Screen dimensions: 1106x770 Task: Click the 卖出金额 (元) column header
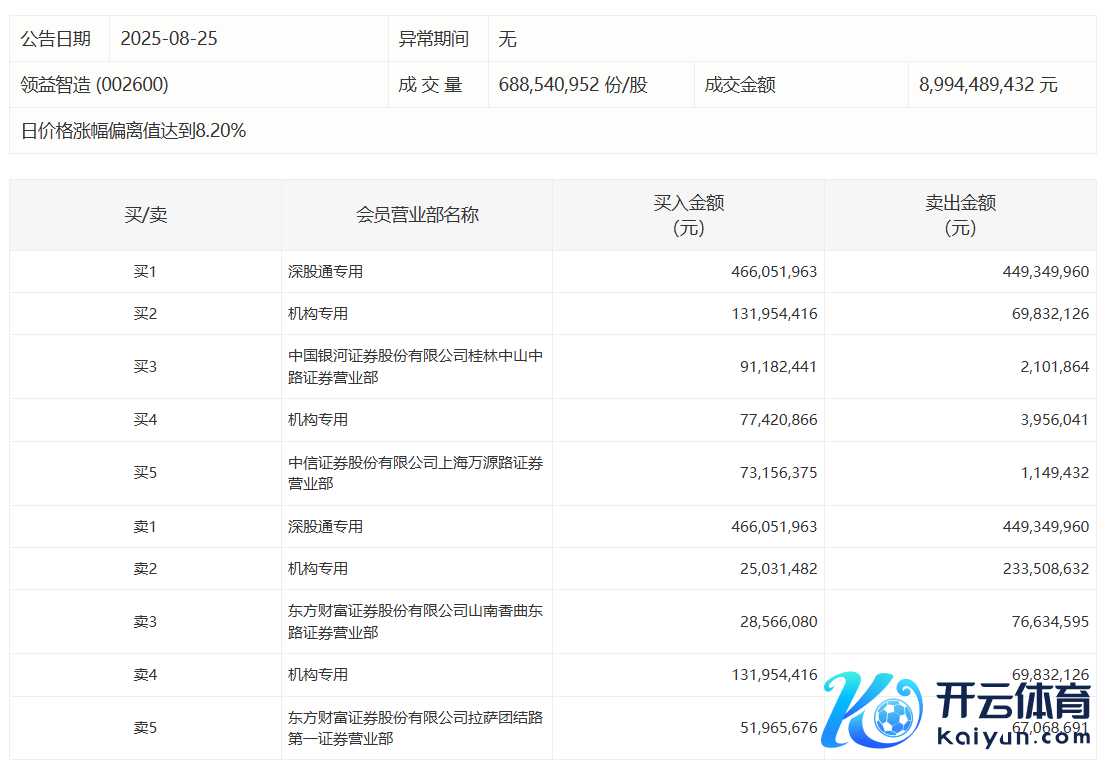960,215
